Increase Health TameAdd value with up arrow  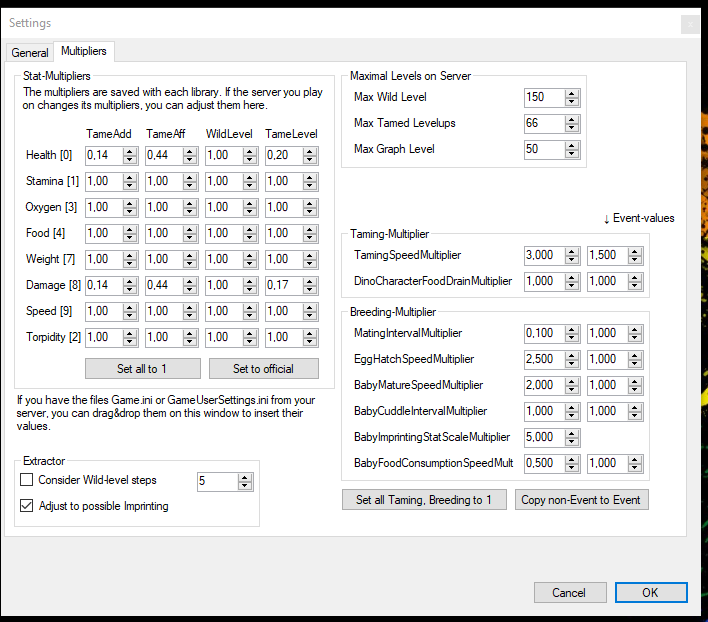click(130, 152)
